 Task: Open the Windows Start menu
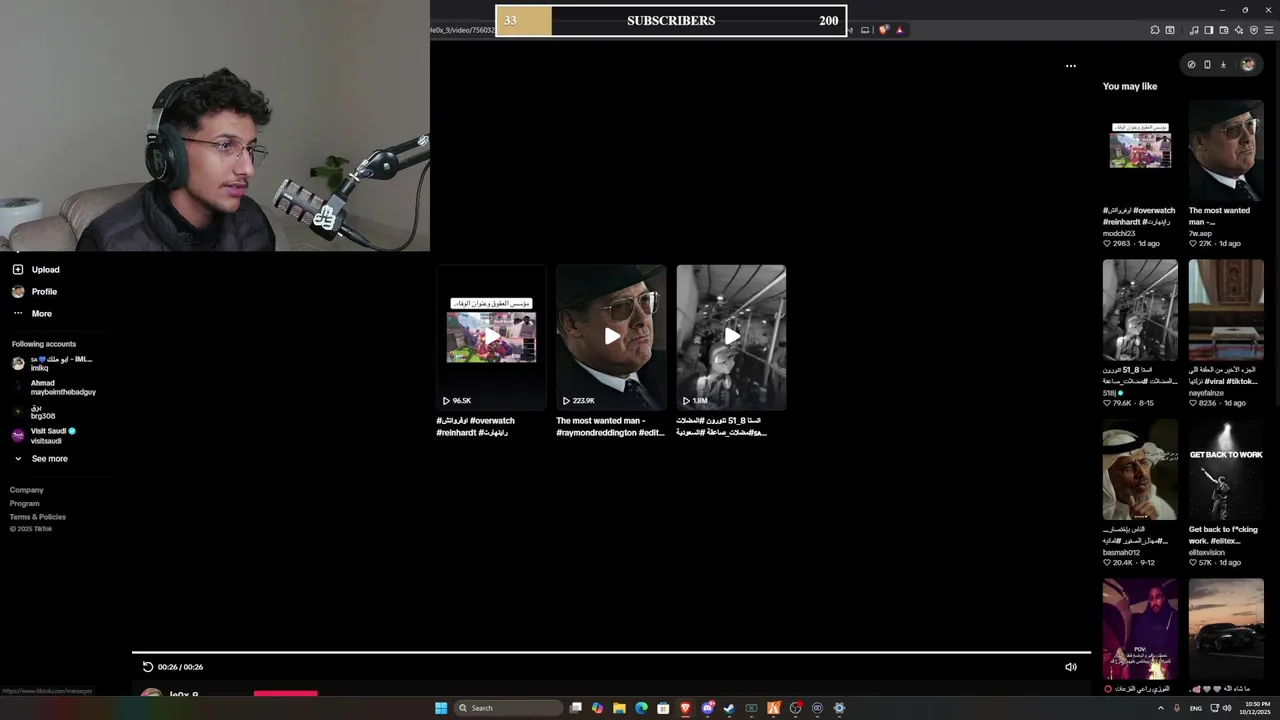[441, 708]
